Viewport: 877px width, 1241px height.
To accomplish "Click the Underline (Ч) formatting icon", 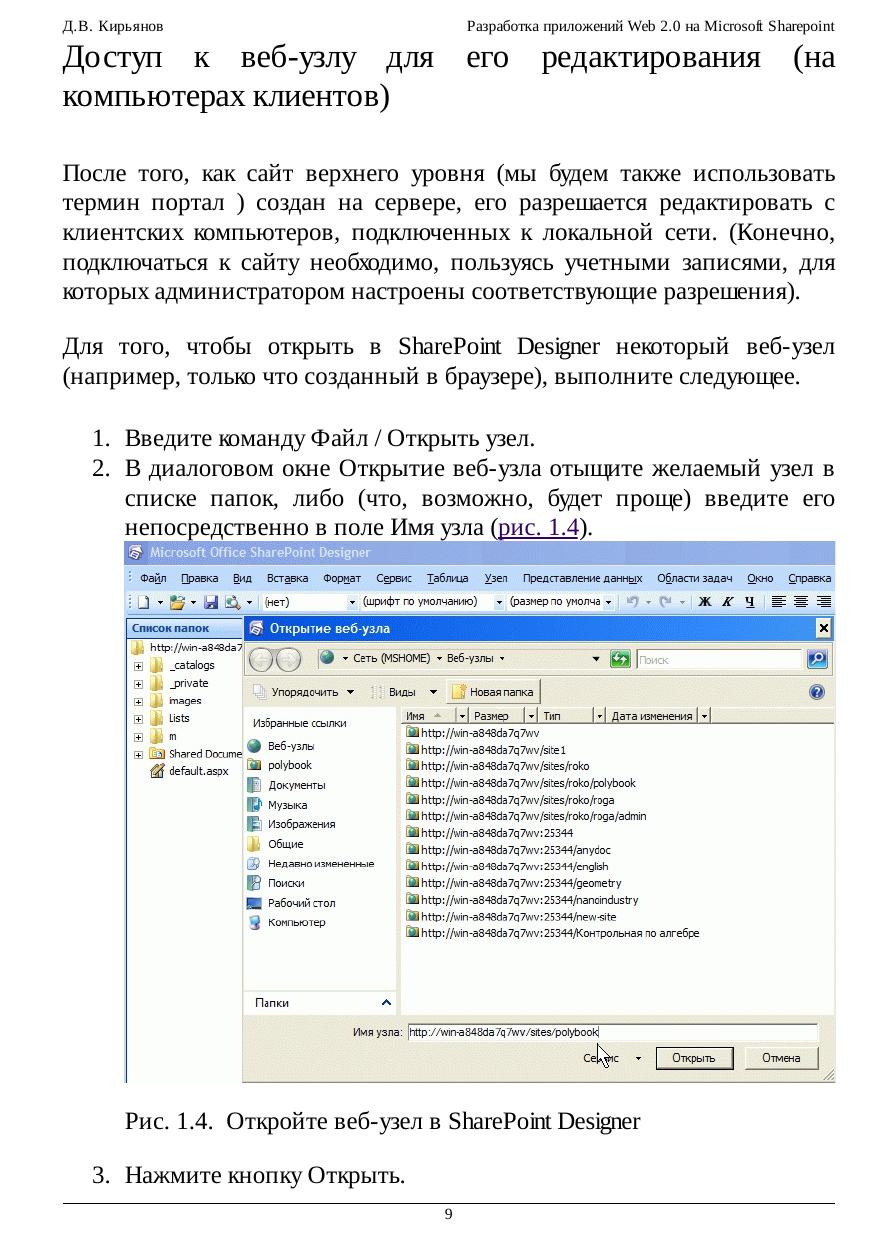I will pos(749,602).
